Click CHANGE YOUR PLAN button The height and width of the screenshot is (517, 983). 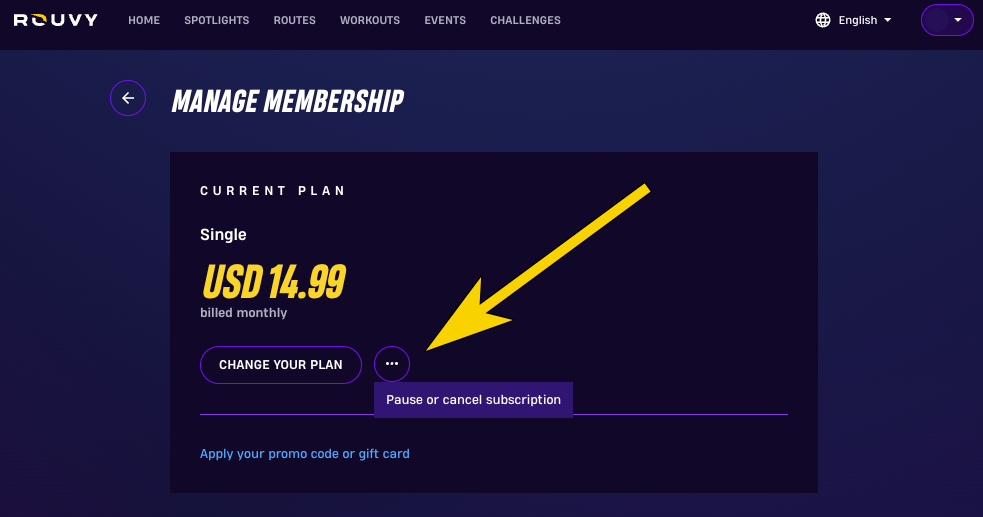pos(281,365)
